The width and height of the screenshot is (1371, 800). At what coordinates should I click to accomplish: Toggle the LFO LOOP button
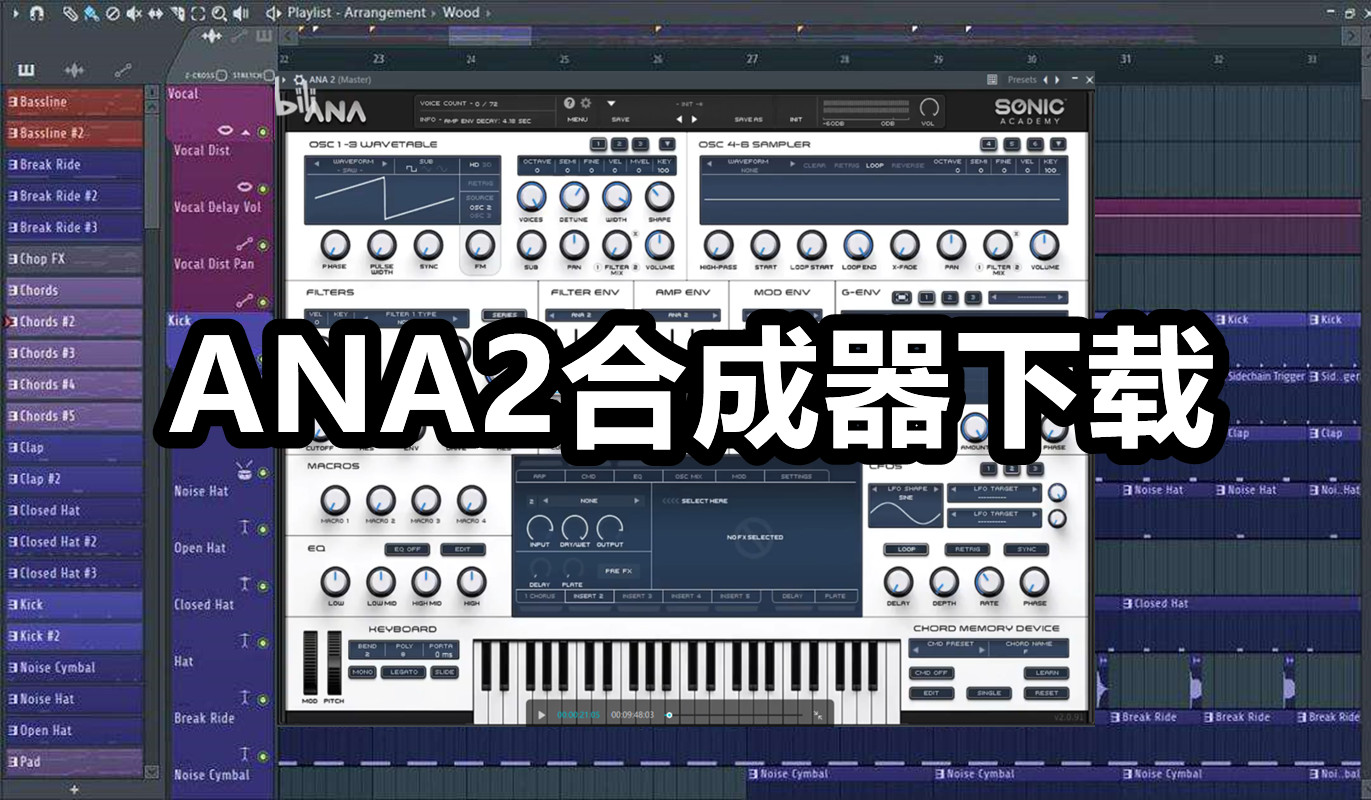point(906,549)
